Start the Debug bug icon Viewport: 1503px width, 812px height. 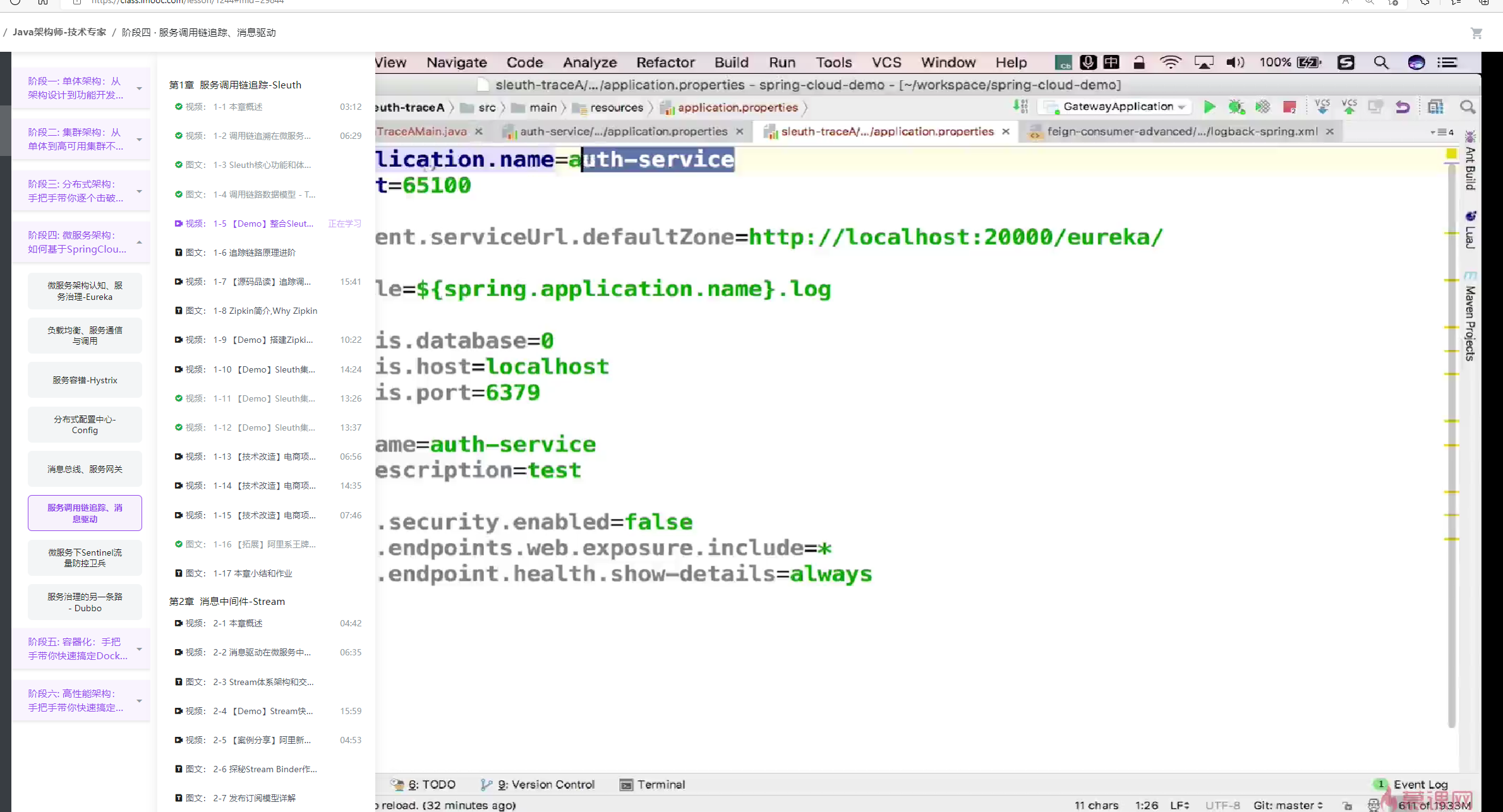point(1236,107)
